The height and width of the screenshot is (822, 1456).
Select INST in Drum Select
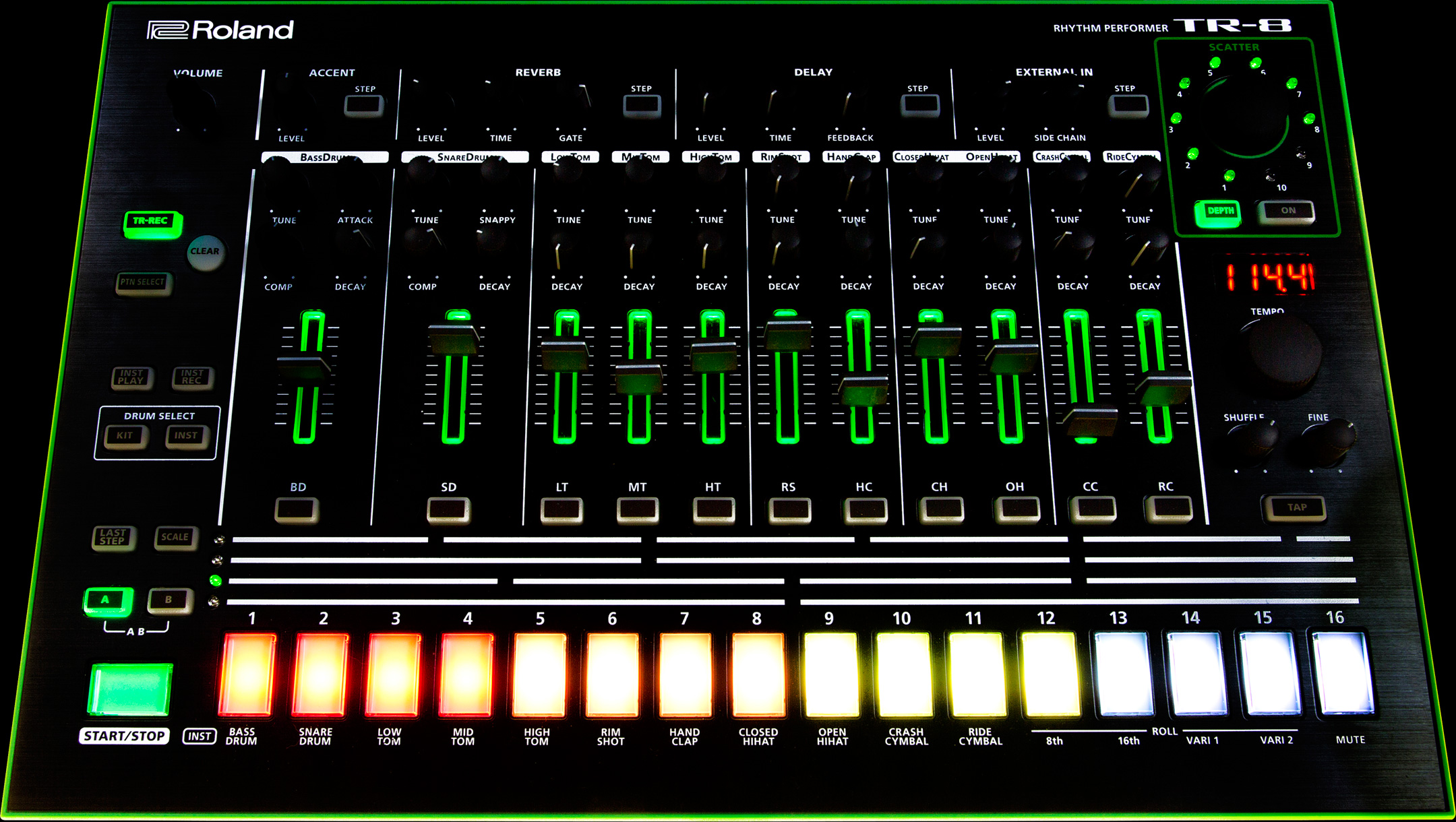(187, 436)
